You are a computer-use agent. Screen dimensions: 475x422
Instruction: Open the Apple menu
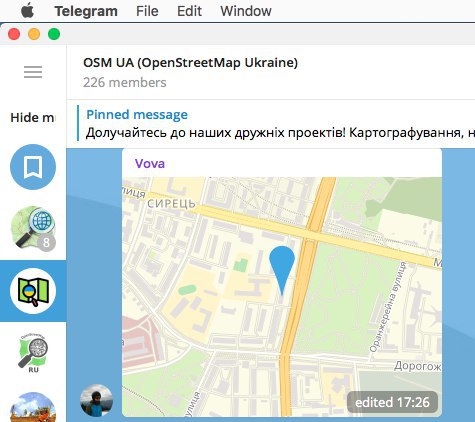[x=27, y=11]
